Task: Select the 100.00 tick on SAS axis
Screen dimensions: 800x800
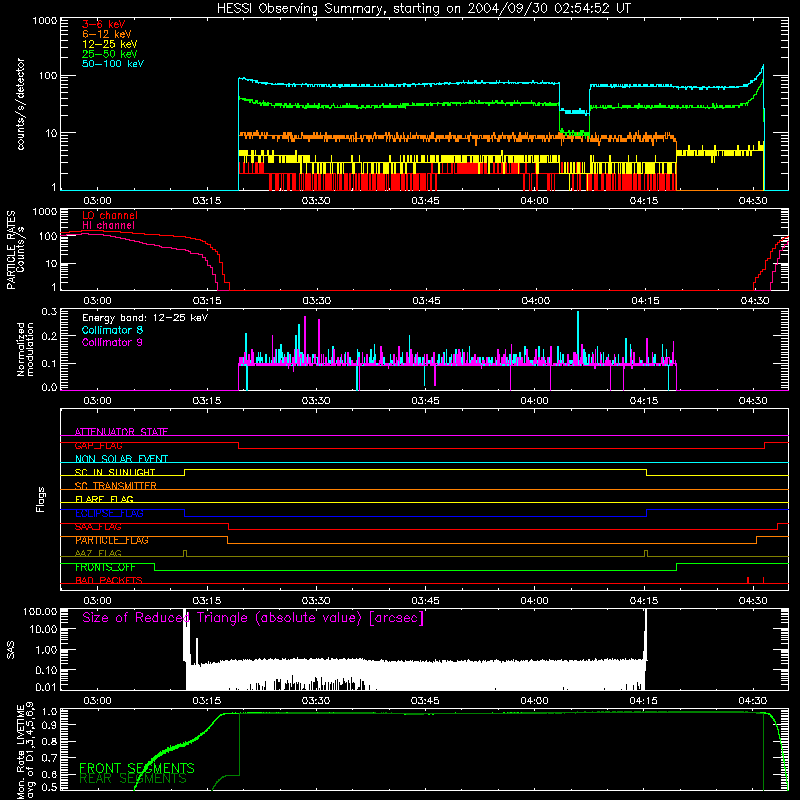Action: tap(40, 611)
